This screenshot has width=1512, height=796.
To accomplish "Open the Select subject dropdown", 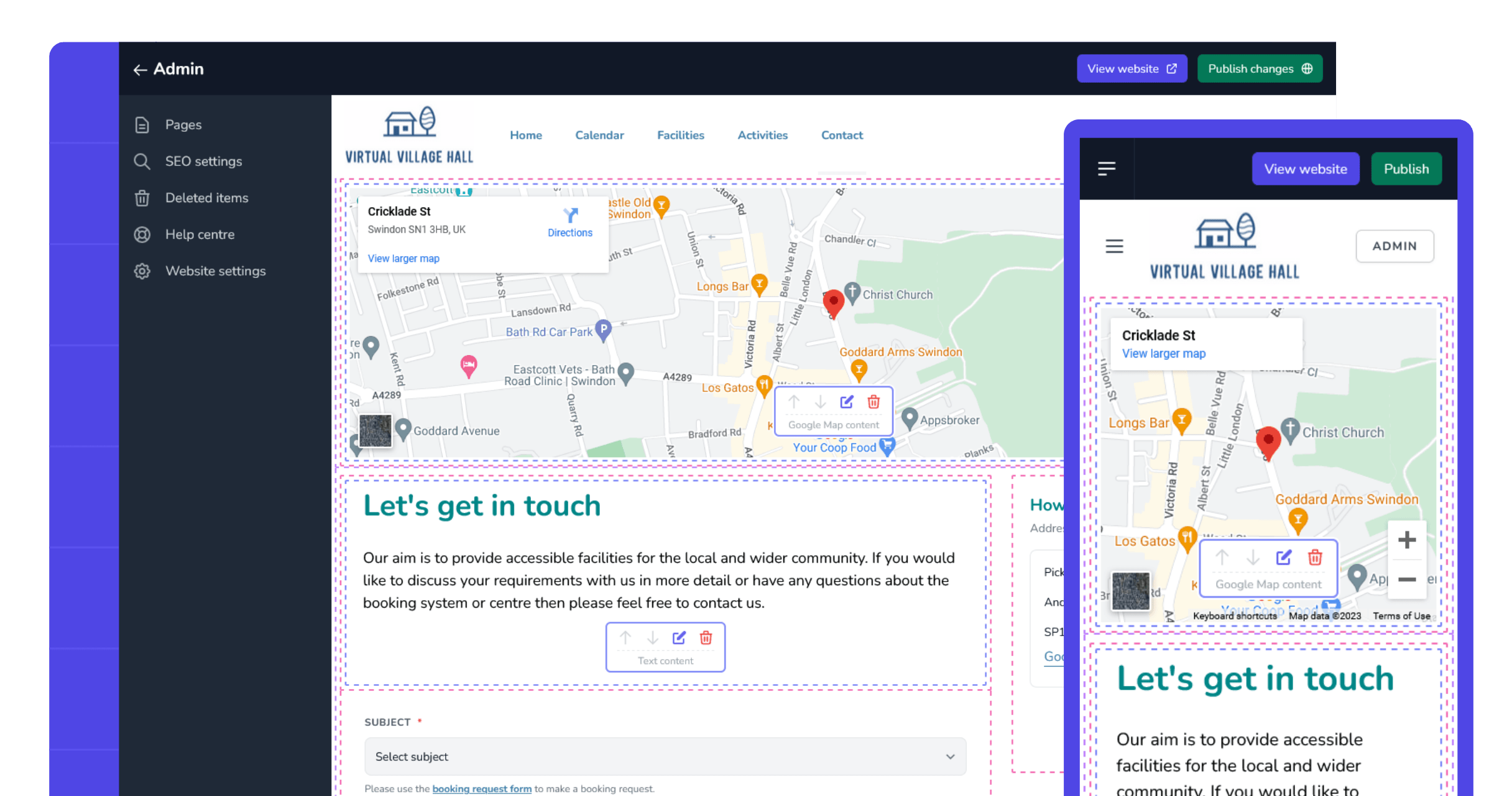I will point(665,757).
